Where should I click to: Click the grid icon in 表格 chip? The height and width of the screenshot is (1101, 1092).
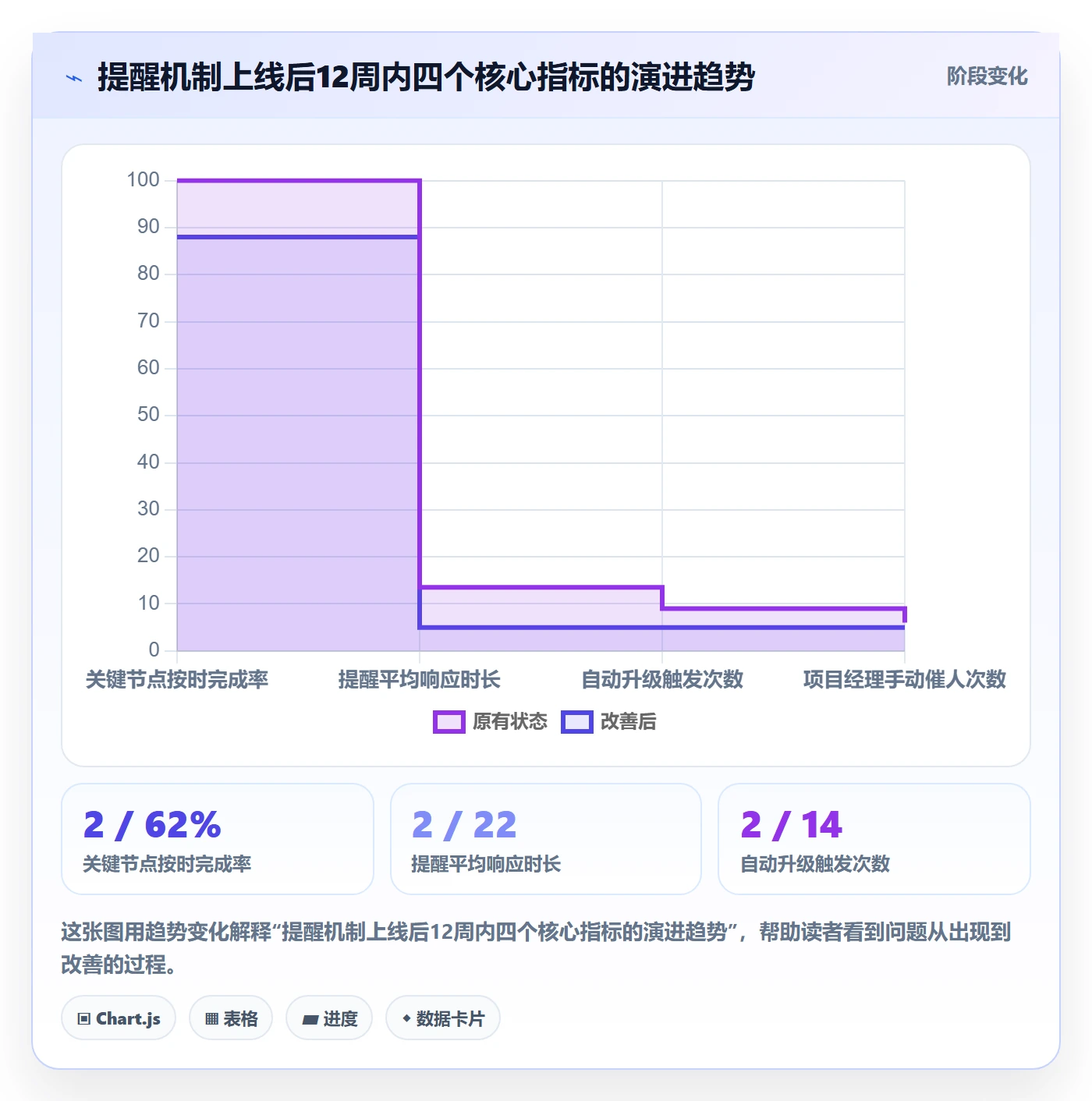coord(212,1019)
